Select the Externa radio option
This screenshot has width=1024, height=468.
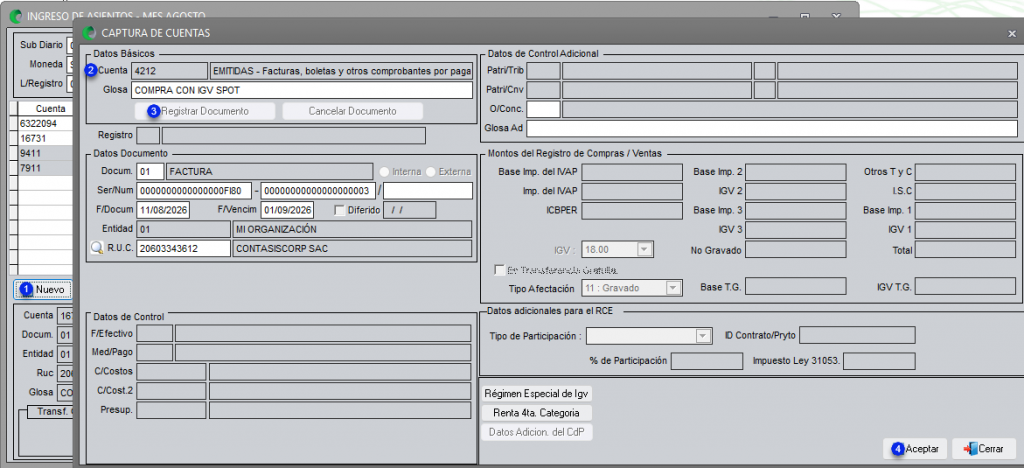(x=431, y=172)
